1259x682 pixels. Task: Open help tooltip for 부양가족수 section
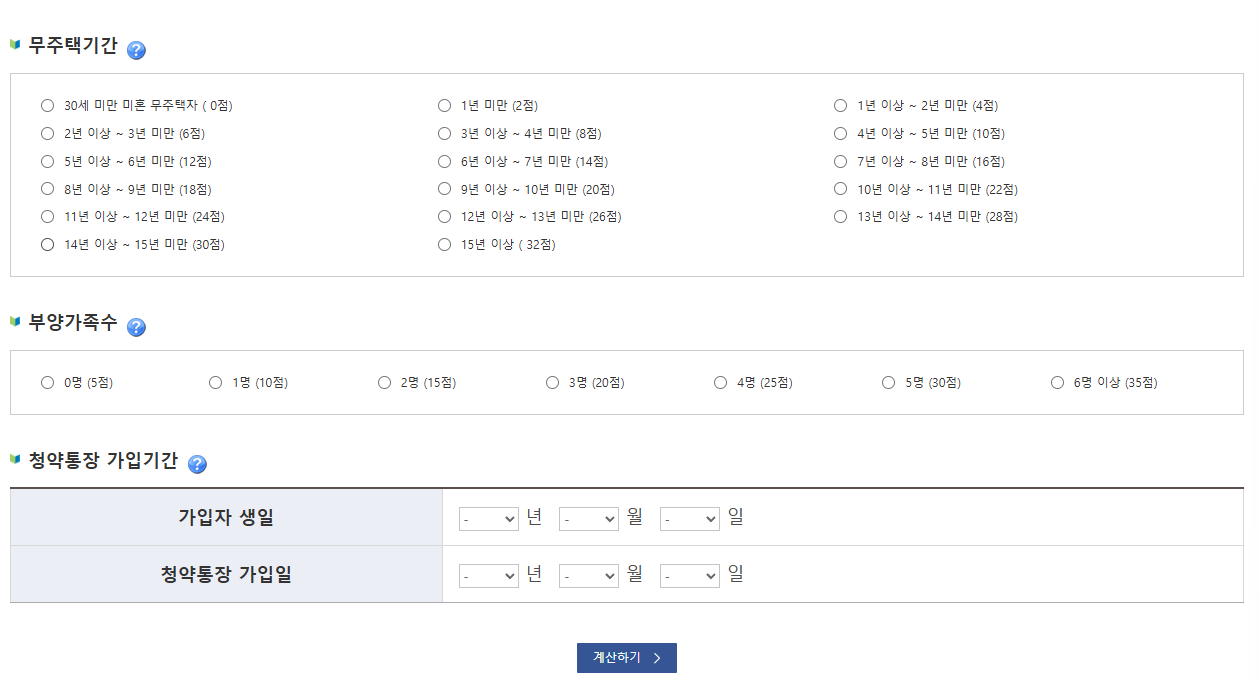[x=137, y=325]
